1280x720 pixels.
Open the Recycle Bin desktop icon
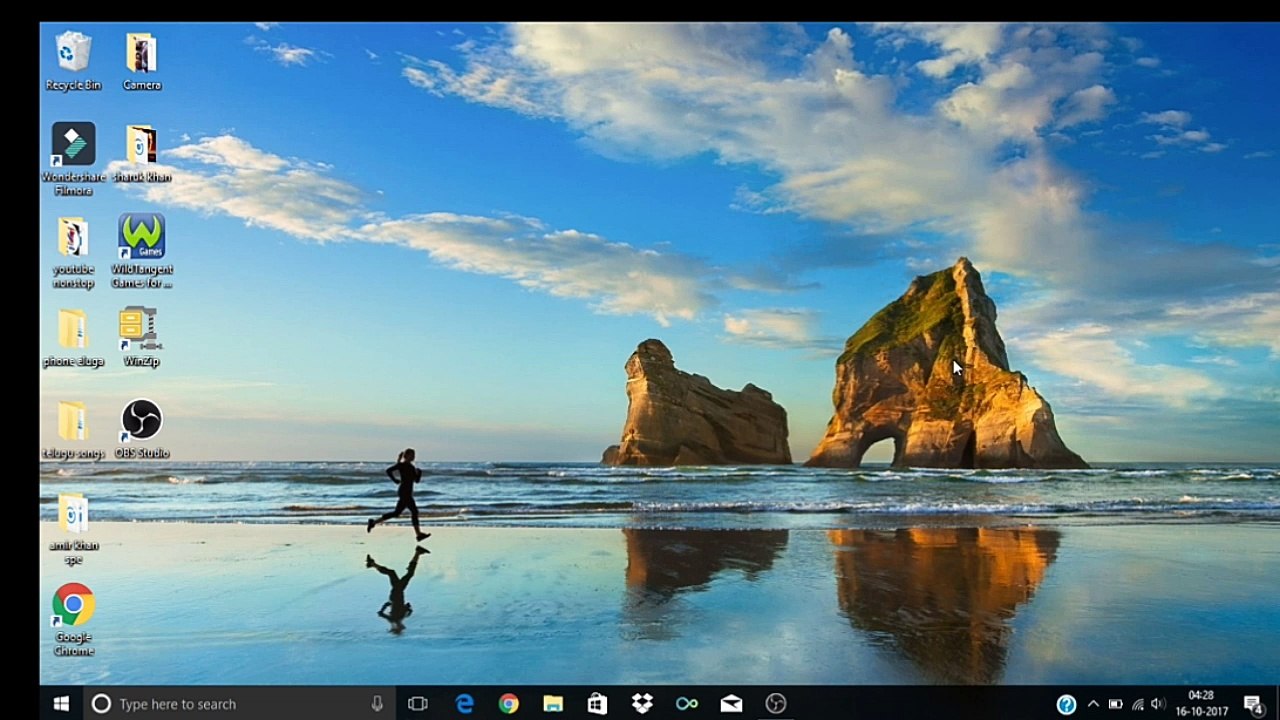73,61
